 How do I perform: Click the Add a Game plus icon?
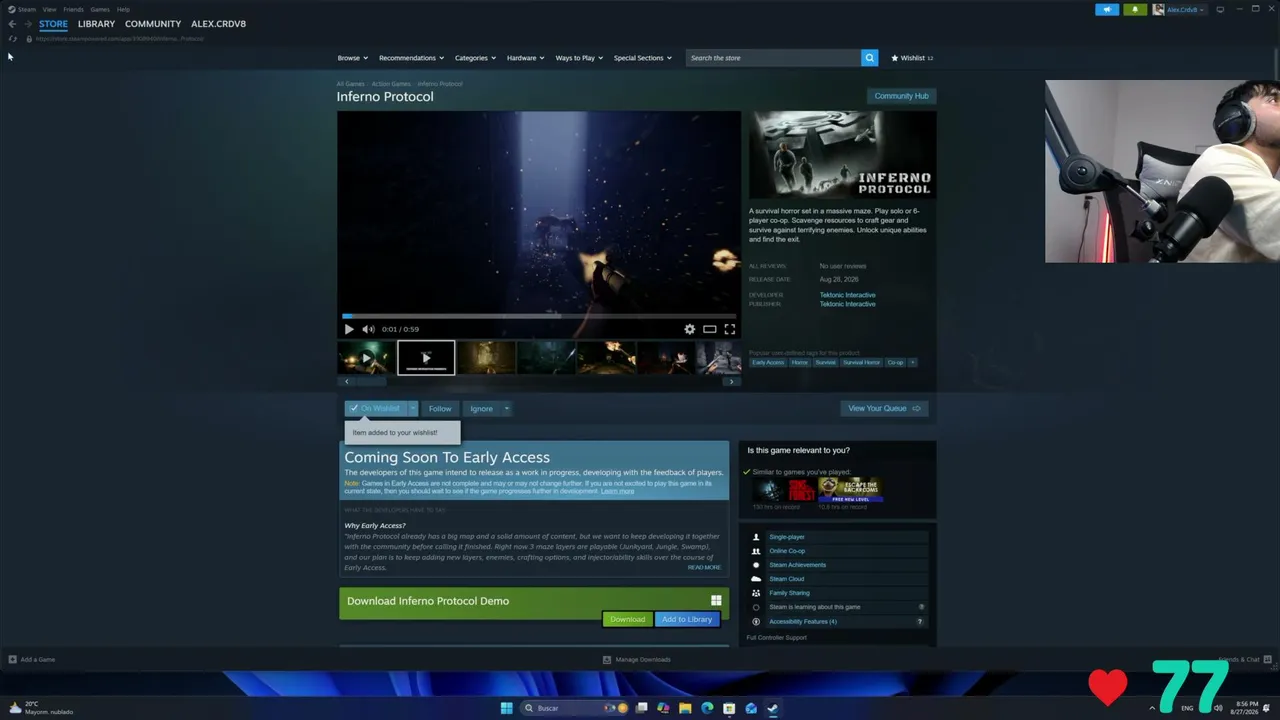pos(12,660)
